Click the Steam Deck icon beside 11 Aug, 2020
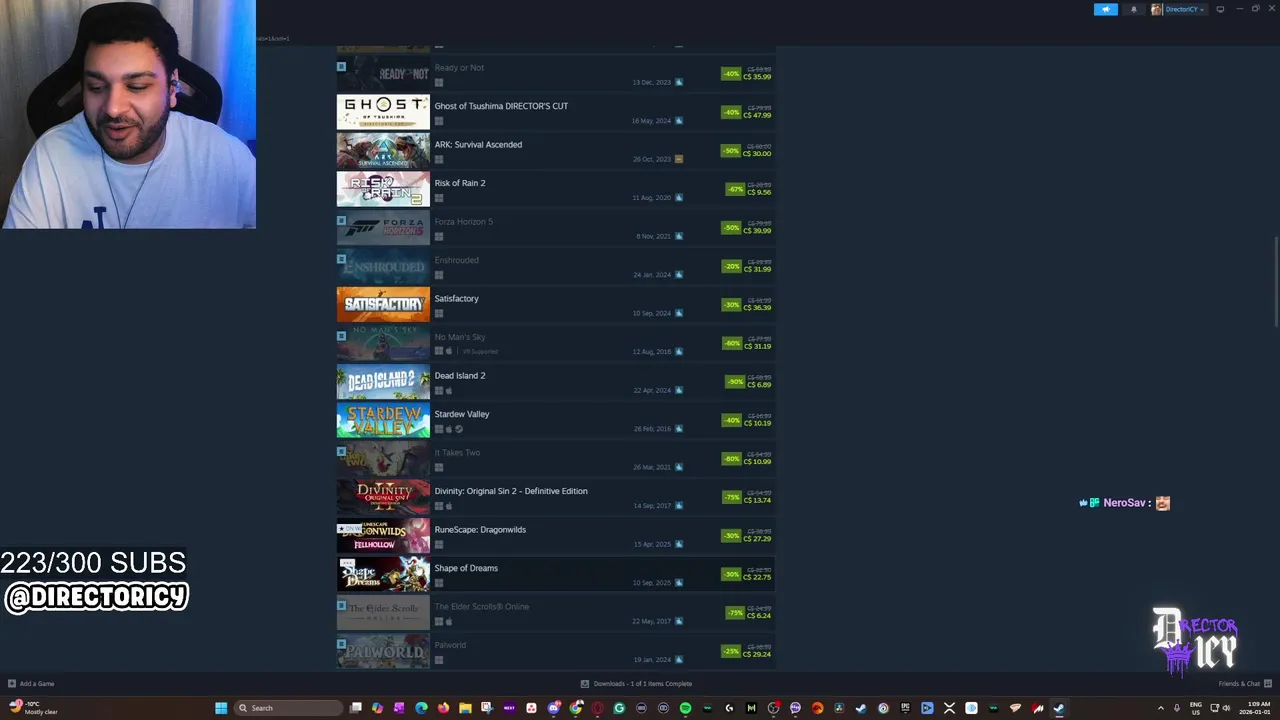 [x=679, y=198]
